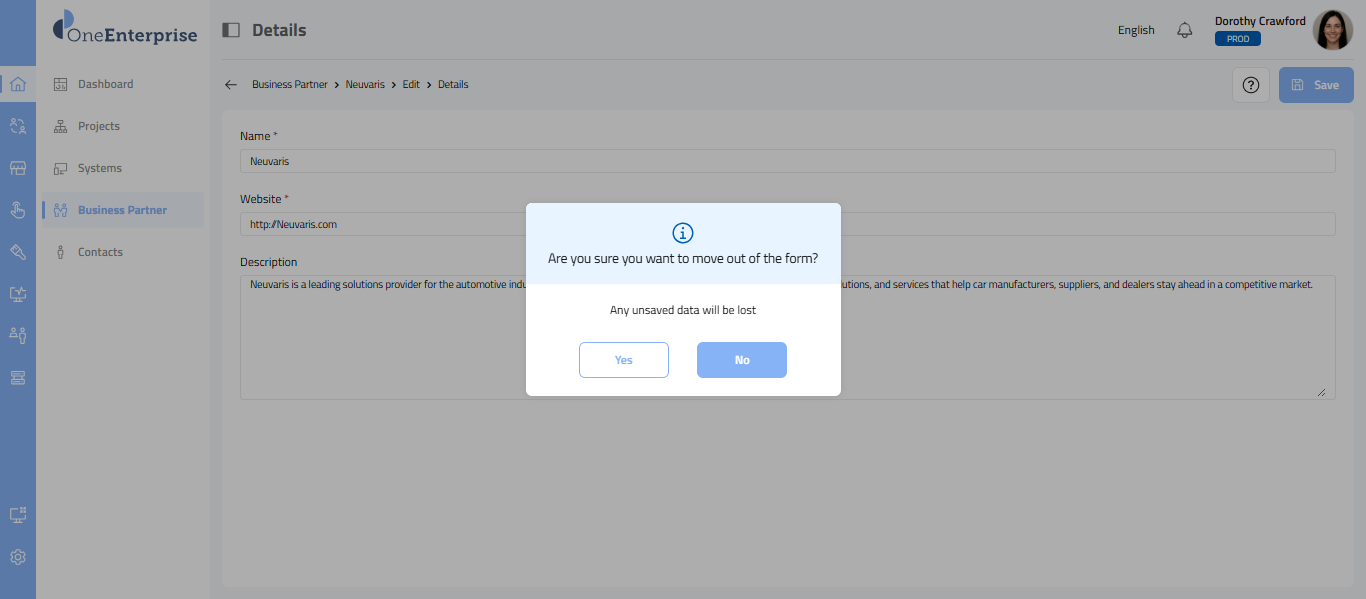Image resolution: width=1366 pixels, height=599 pixels.
Task: Select the hand pointer icon in left rail
Action: pyautogui.click(x=17, y=210)
